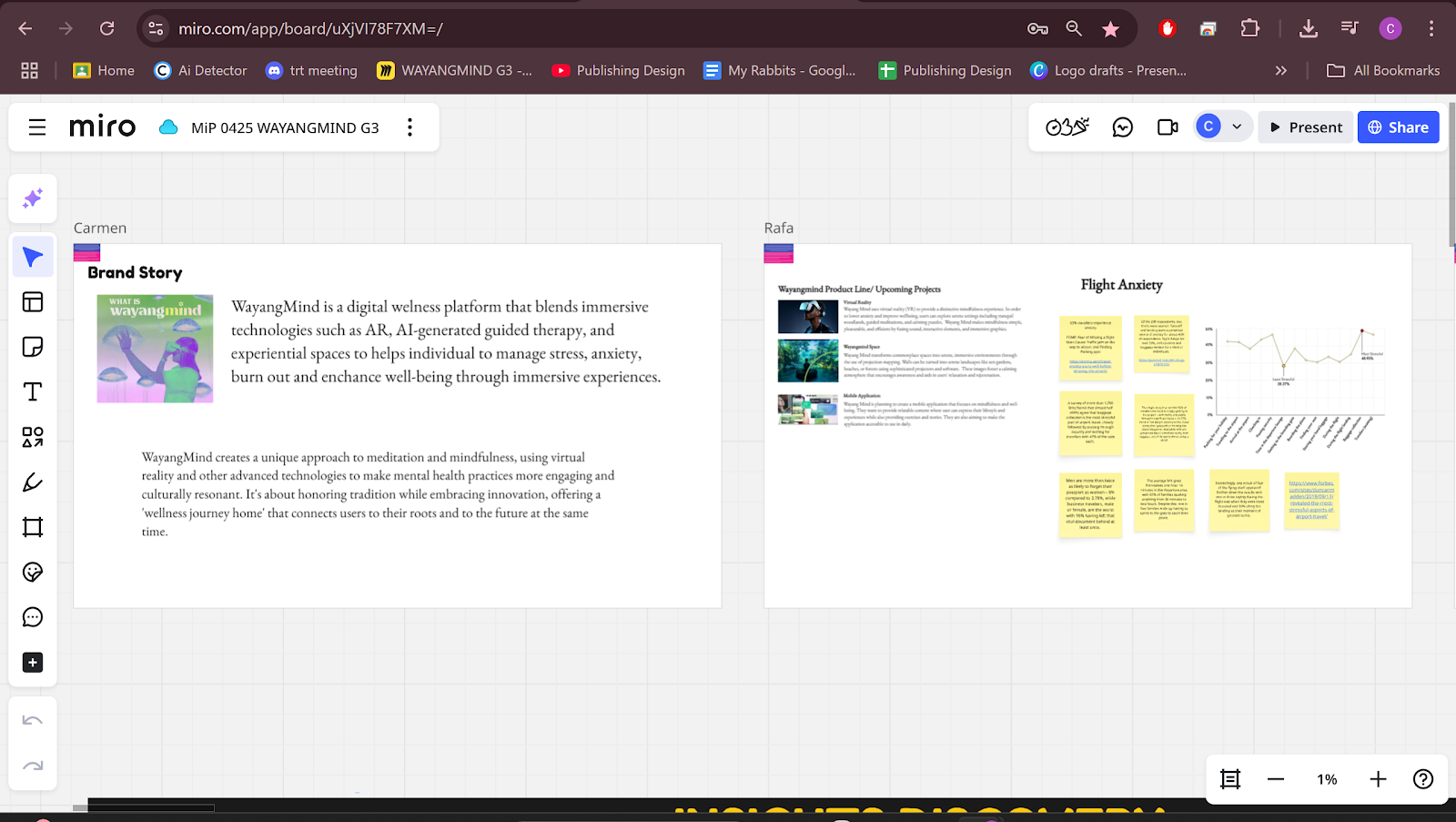
Task: Redo the last action
Action: 33,766
